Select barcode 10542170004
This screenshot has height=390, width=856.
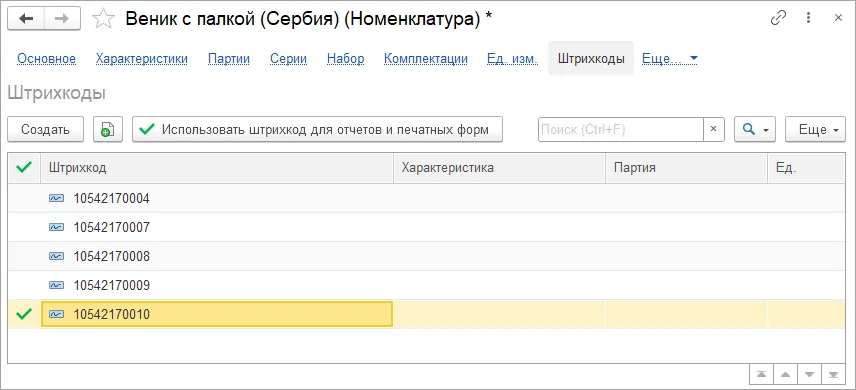point(111,199)
